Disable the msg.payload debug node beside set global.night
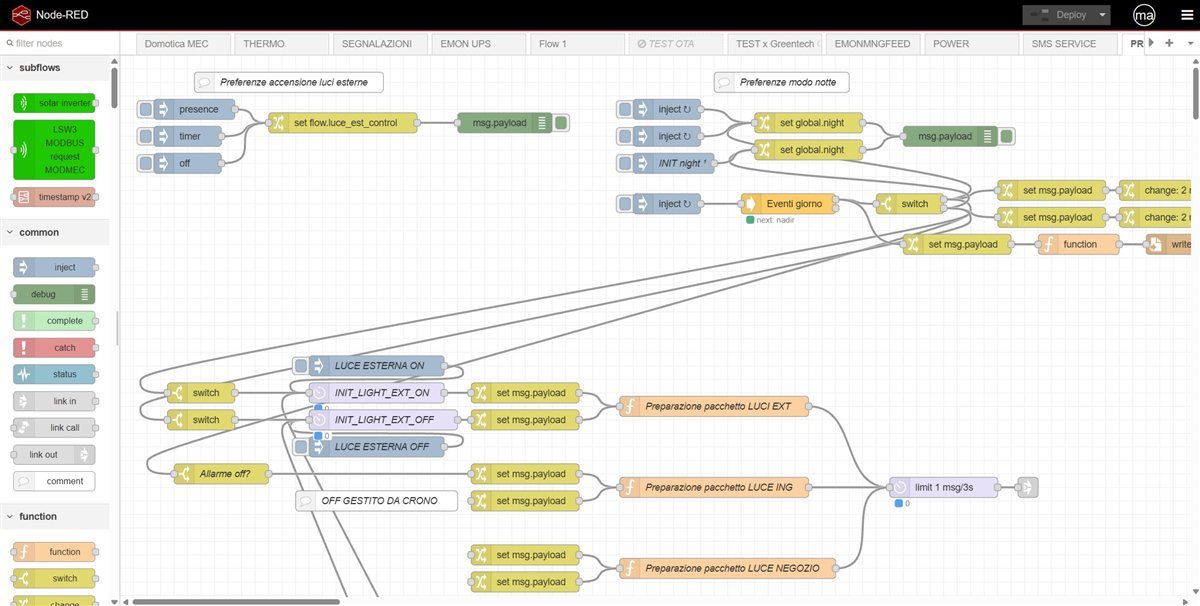 [1006, 135]
